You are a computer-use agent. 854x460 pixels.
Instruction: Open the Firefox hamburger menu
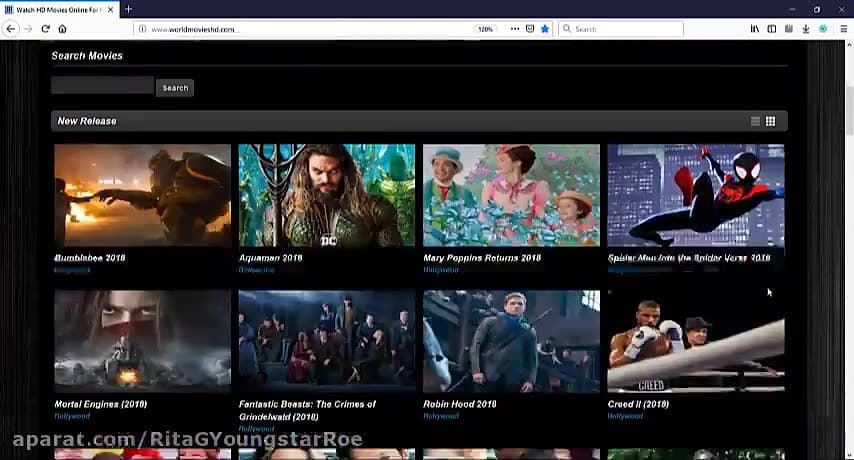pos(843,29)
